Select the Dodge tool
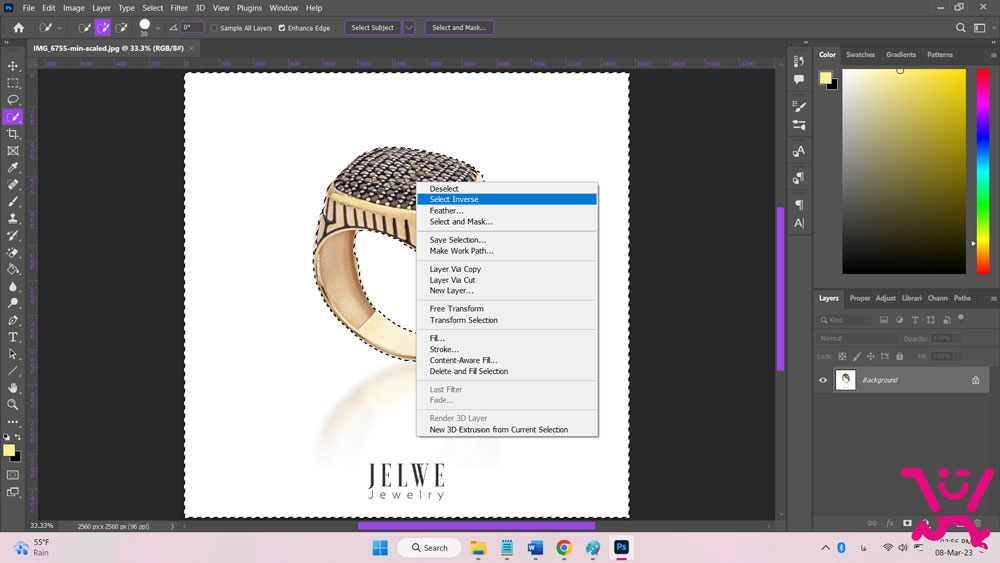The image size is (1000, 563). click(13, 303)
